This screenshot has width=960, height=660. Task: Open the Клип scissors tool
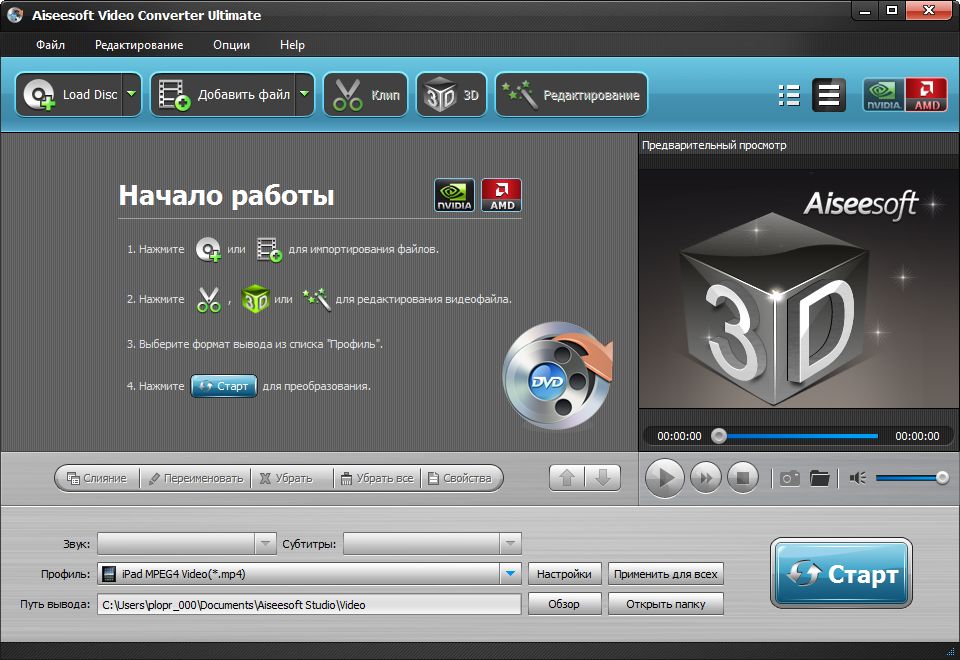point(366,95)
